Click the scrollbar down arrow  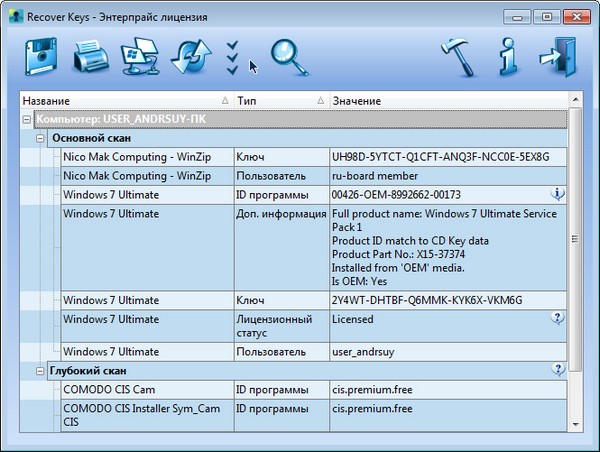pyautogui.click(x=575, y=424)
